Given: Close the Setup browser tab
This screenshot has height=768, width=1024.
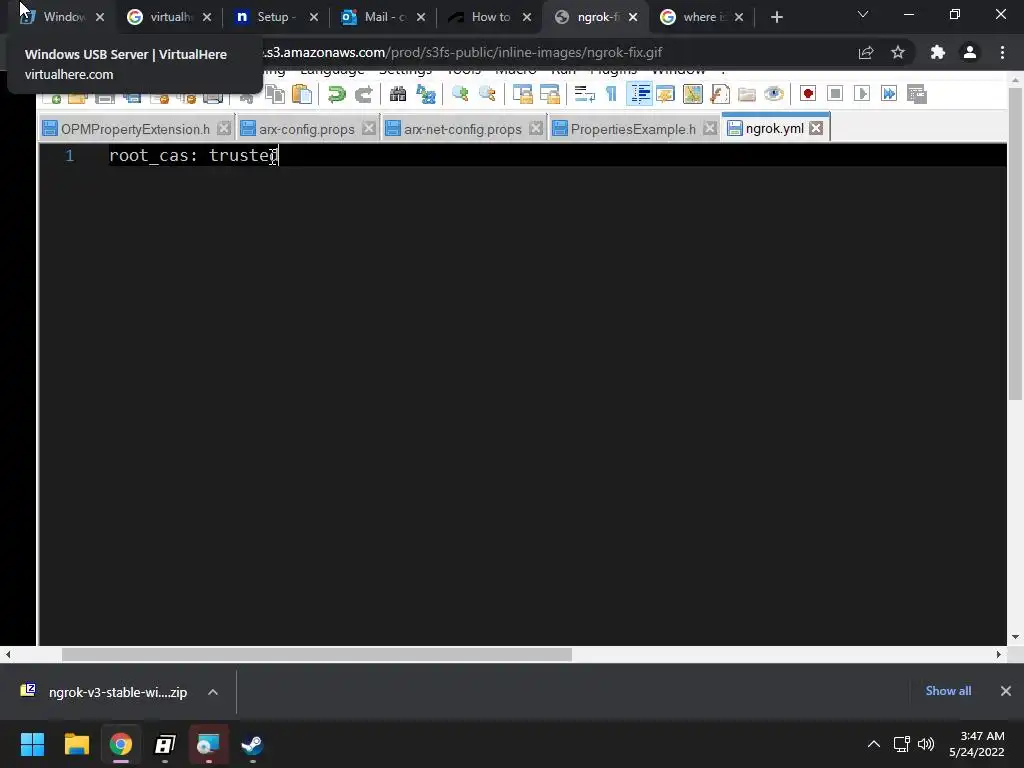Looking at the screenshot, I should point(314,18).
